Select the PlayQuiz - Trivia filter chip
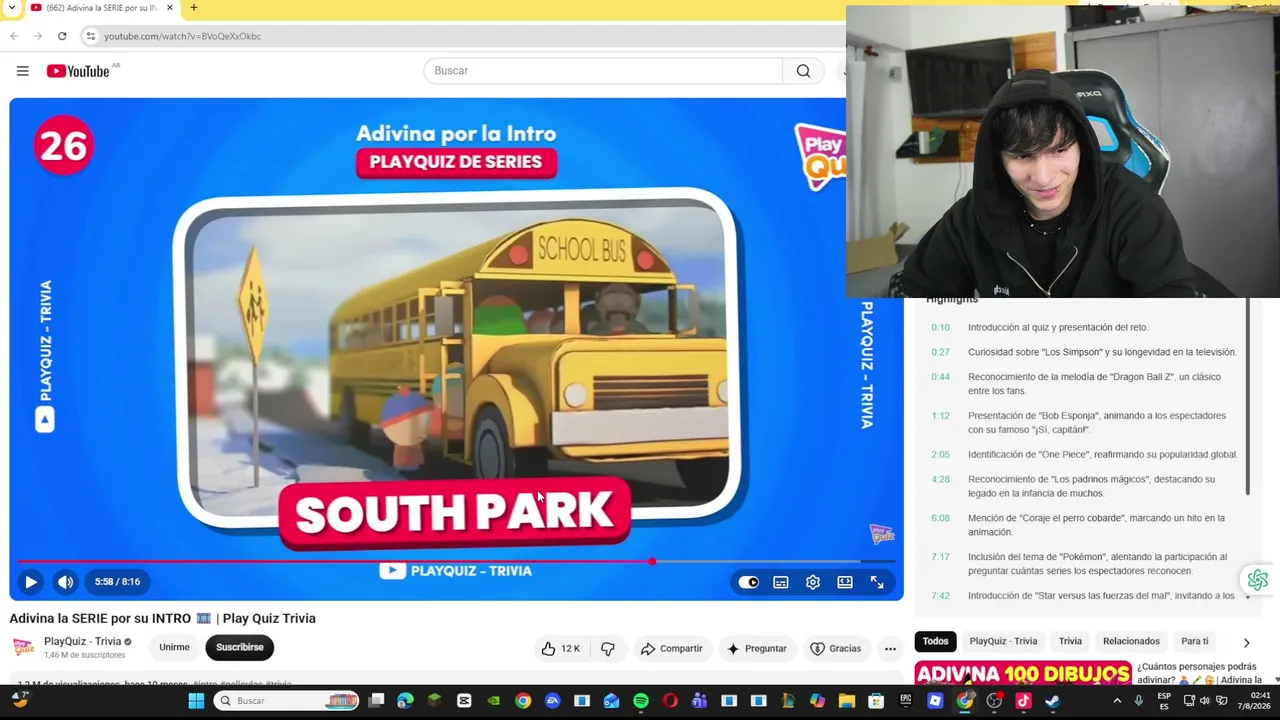This screenshot has height=720, width=1280. pos(1003,641)
